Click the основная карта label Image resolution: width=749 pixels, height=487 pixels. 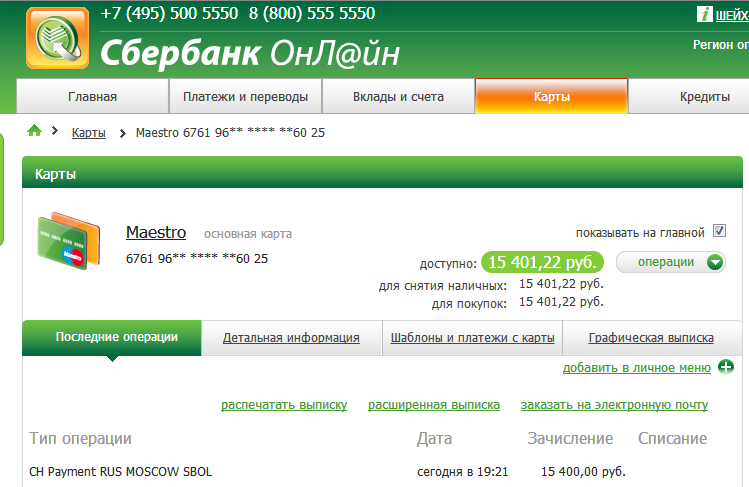coord(248,234)
